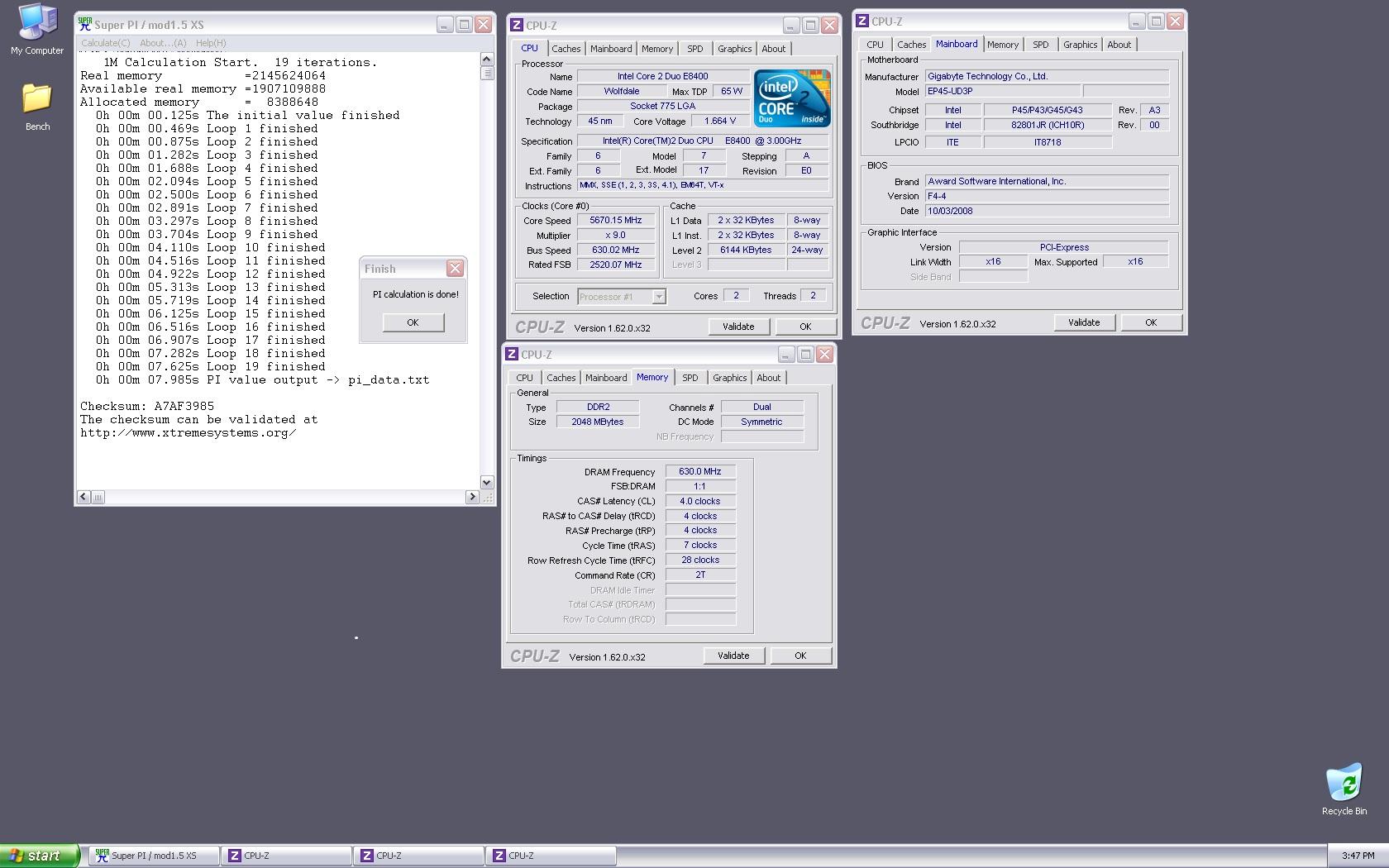The width and height of the screenshot is (1389, 868).
Task: Open Calculate(C) menu in Super PI
Action: click(105, 43)
